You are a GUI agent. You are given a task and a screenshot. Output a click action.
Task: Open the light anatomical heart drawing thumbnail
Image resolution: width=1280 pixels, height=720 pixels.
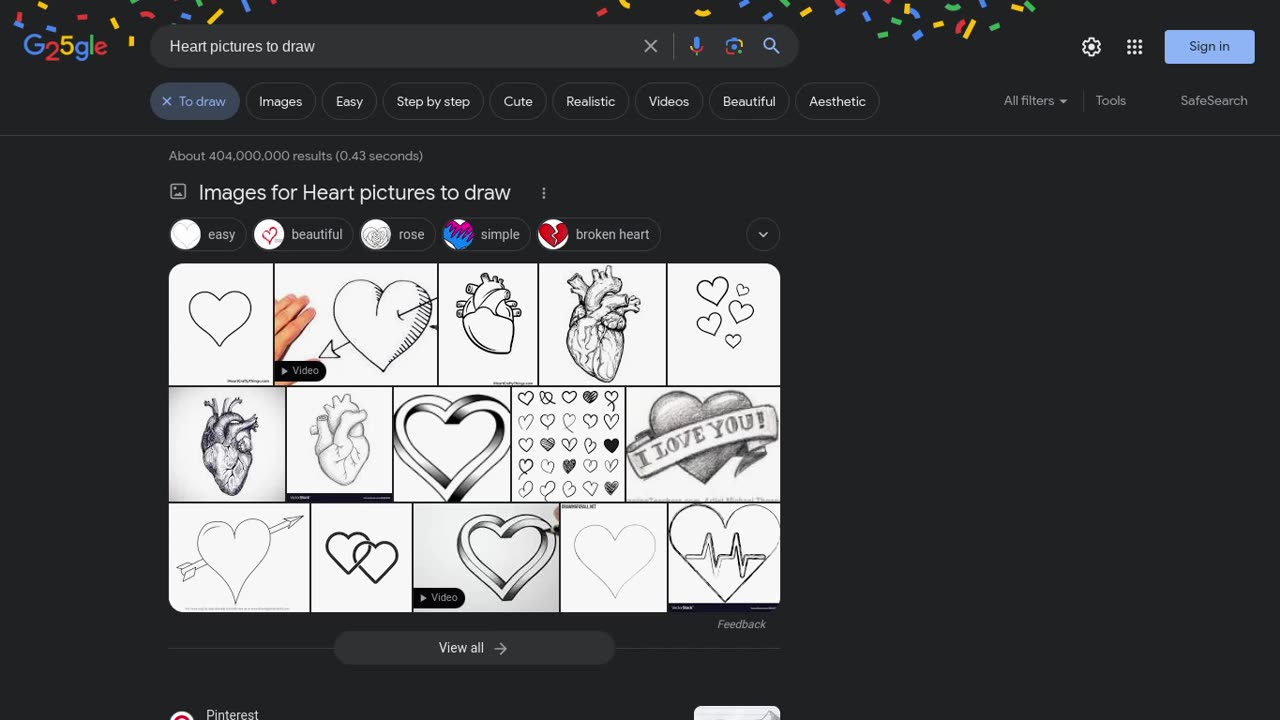(339, 444)
